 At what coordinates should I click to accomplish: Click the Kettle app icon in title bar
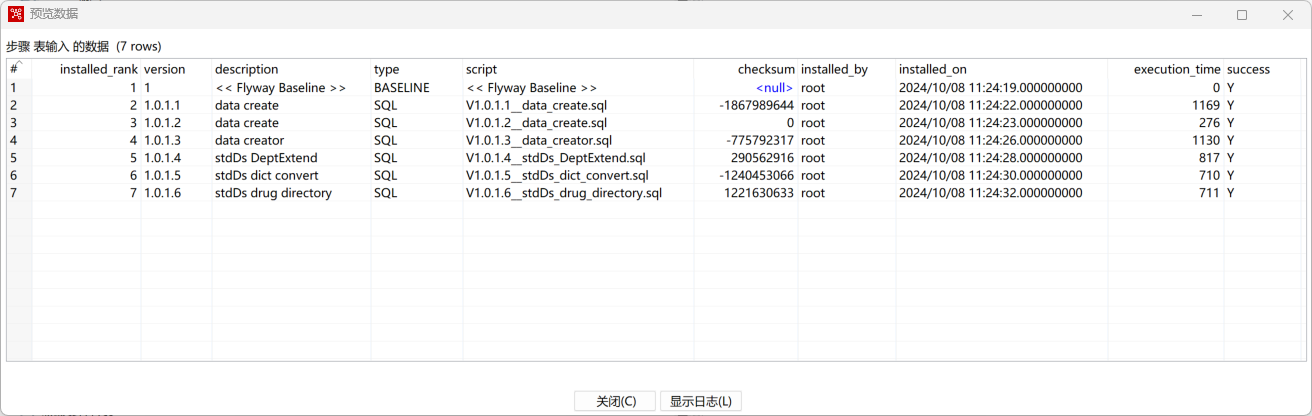(17, 14)
